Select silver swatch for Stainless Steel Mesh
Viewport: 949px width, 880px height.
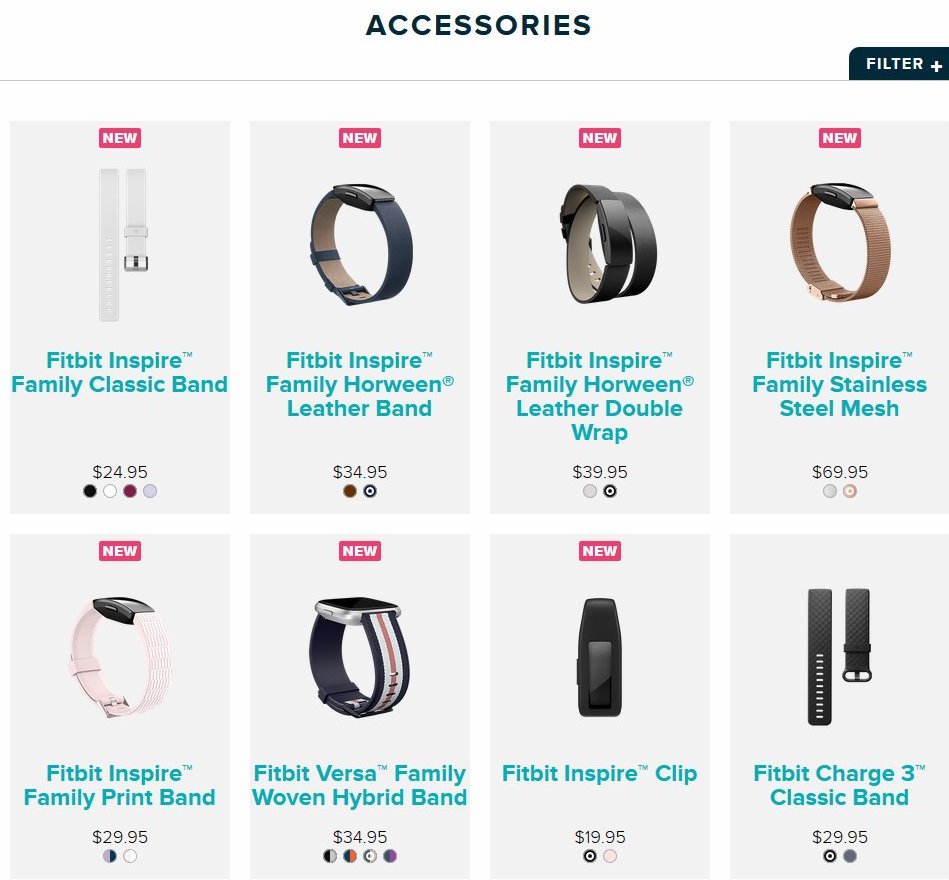(x=830, y=491)
